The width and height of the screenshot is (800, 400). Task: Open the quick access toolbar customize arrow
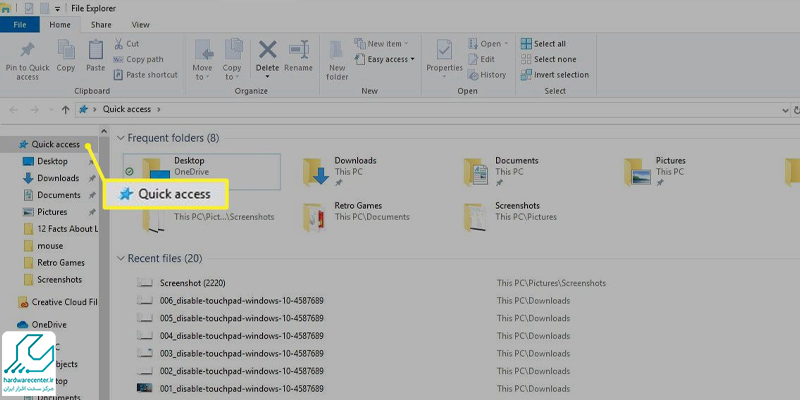coord(58,9)
